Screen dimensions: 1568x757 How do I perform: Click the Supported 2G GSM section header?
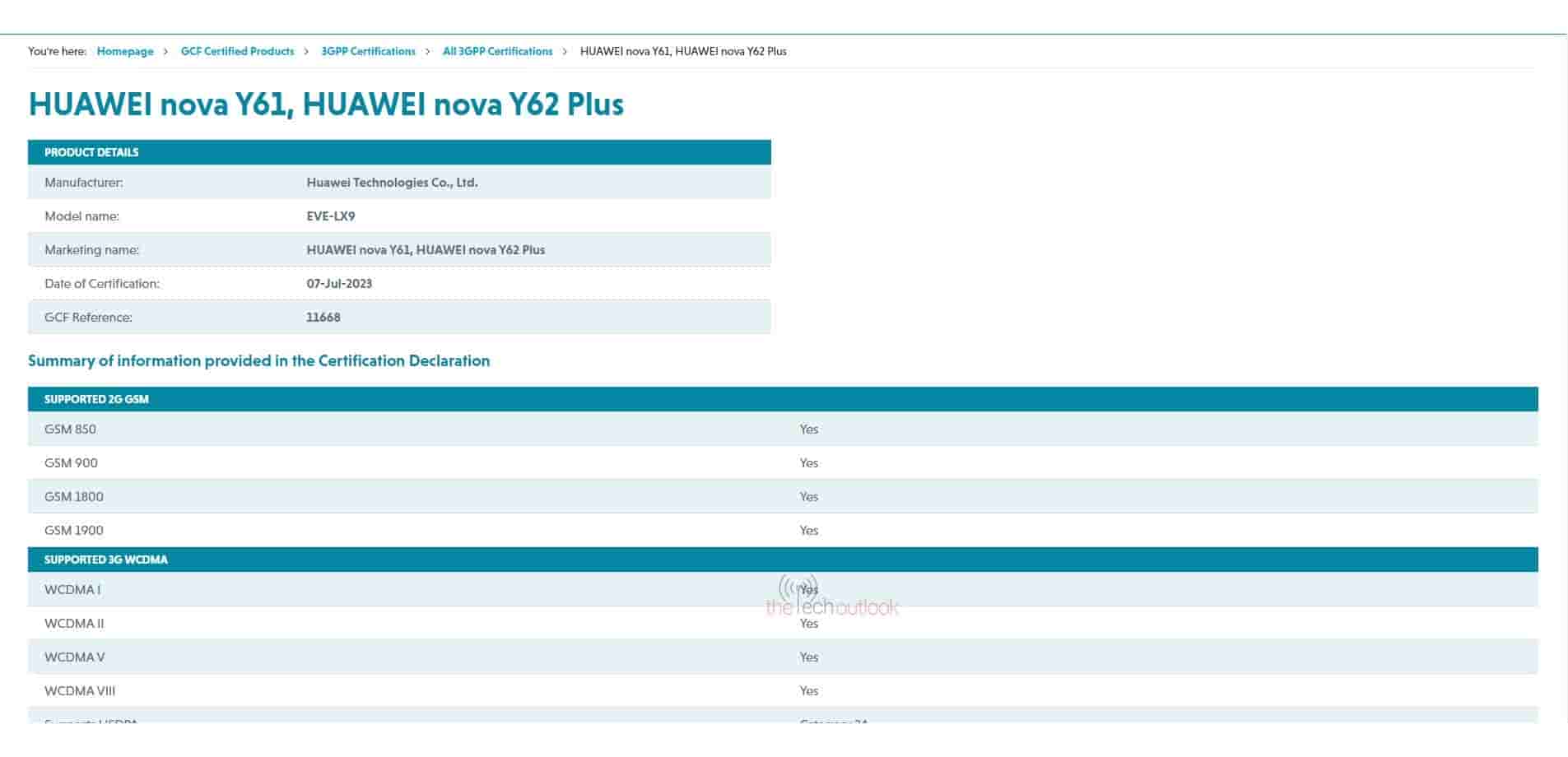coord(96,399)
